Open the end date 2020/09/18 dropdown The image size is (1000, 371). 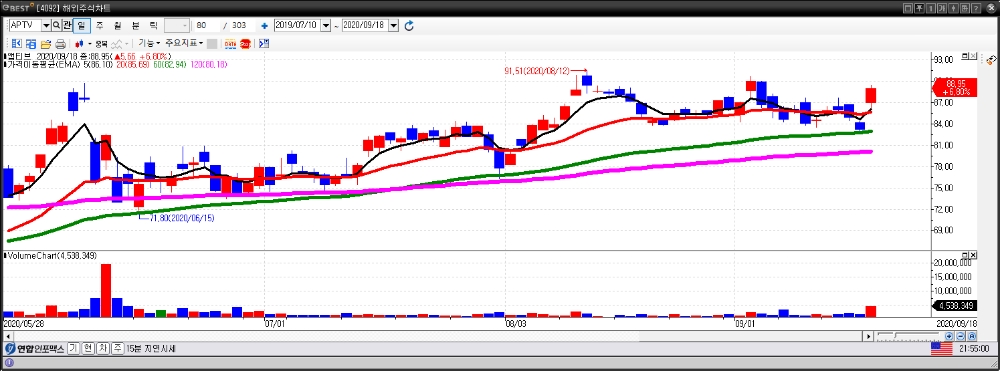pos(393,25)
